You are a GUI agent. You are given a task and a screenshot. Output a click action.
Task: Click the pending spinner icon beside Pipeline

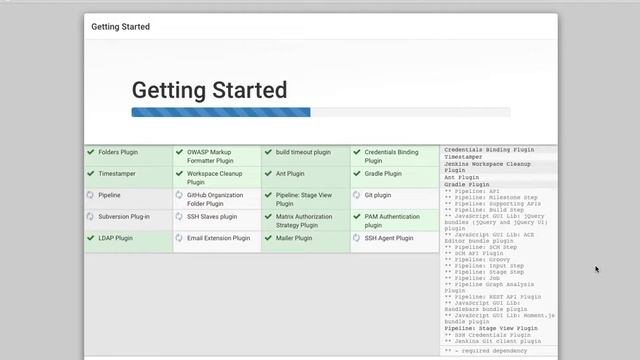click(90, 195)
